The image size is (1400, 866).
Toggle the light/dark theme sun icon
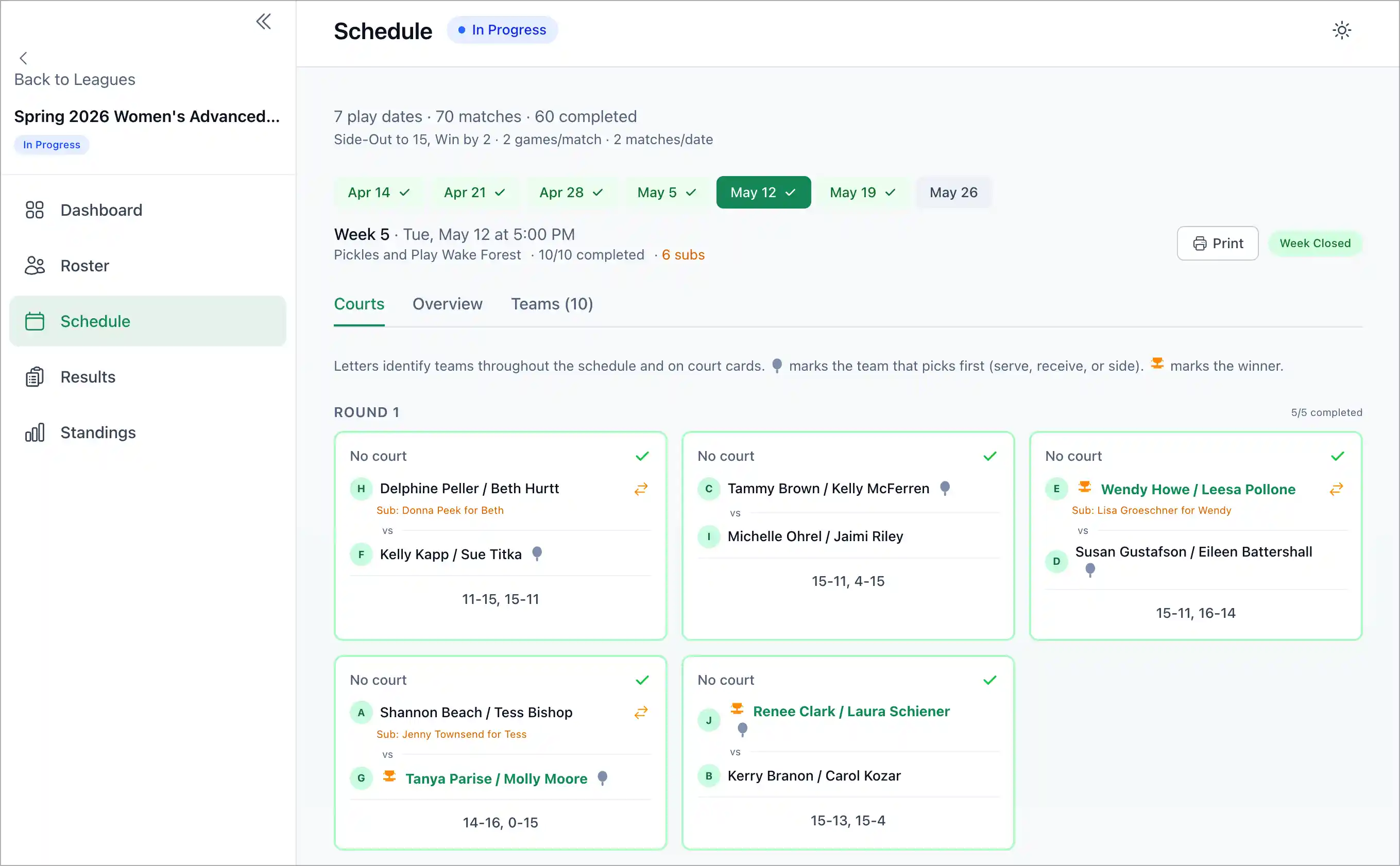(x=1342, y=30)
